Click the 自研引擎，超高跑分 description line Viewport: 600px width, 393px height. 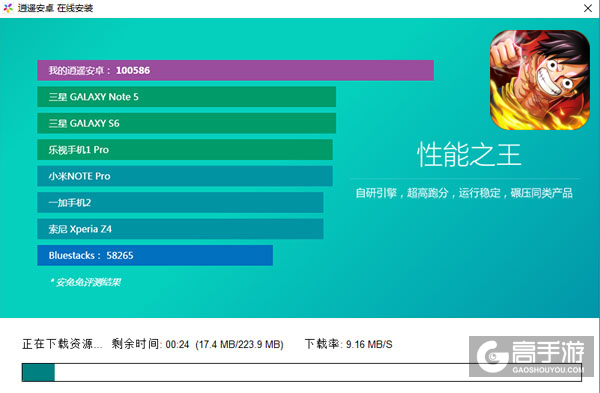[x=464, y=193]
